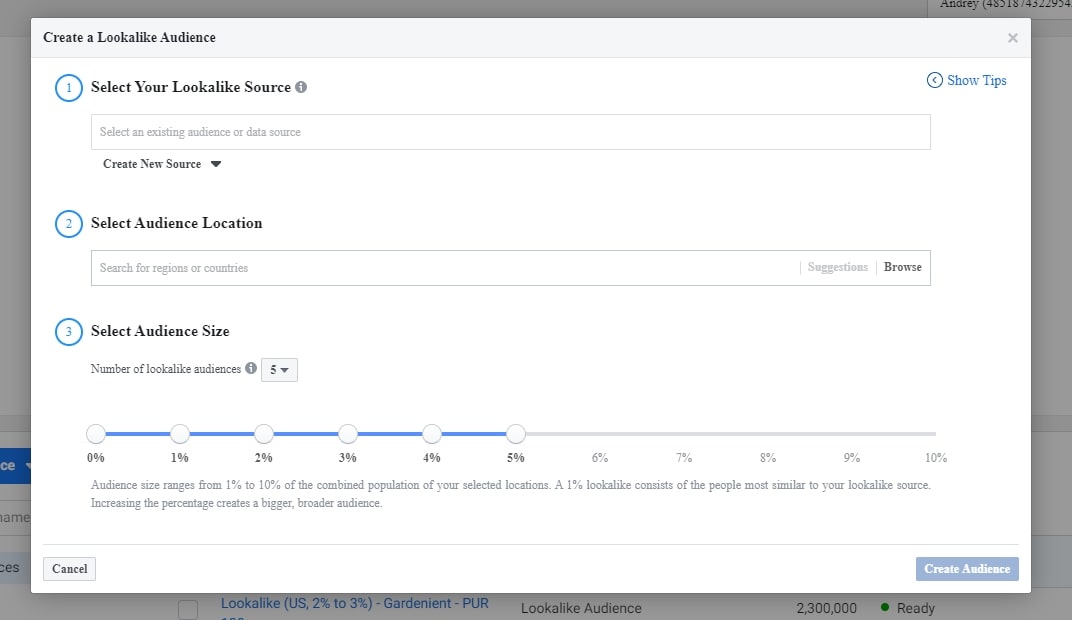Open the number of lookalike audiences dropdown
This screenshot has height=620, width=1072.
coord(279,370)
